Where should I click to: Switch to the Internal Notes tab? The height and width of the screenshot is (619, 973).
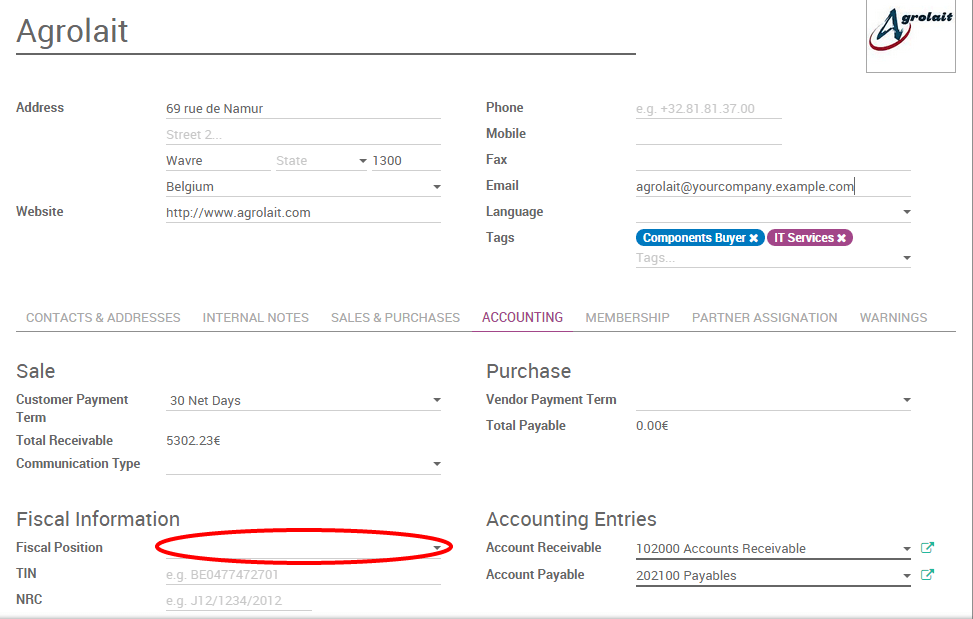pos(255,317)
